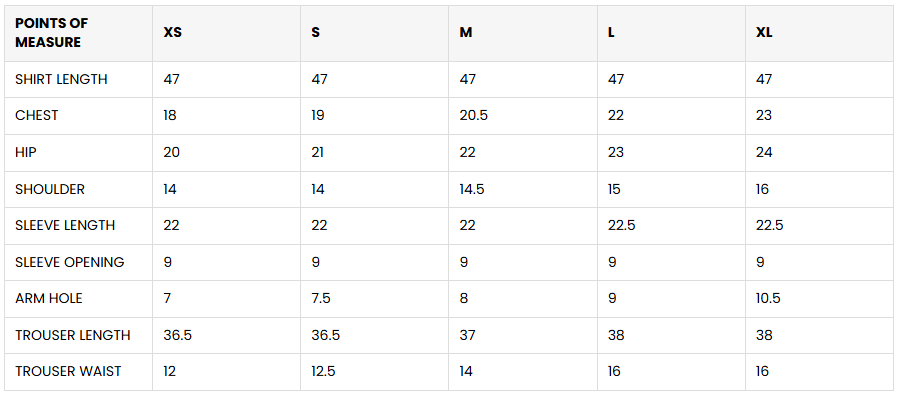Select the 37 trouser length value
The width and height of the screenshot is (901, 401).
pos(468,335)
